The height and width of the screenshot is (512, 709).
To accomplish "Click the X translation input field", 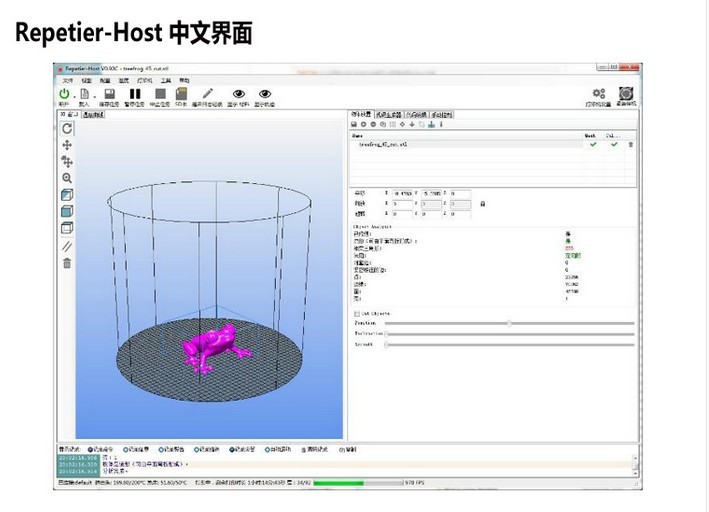I will pos(405,192).
